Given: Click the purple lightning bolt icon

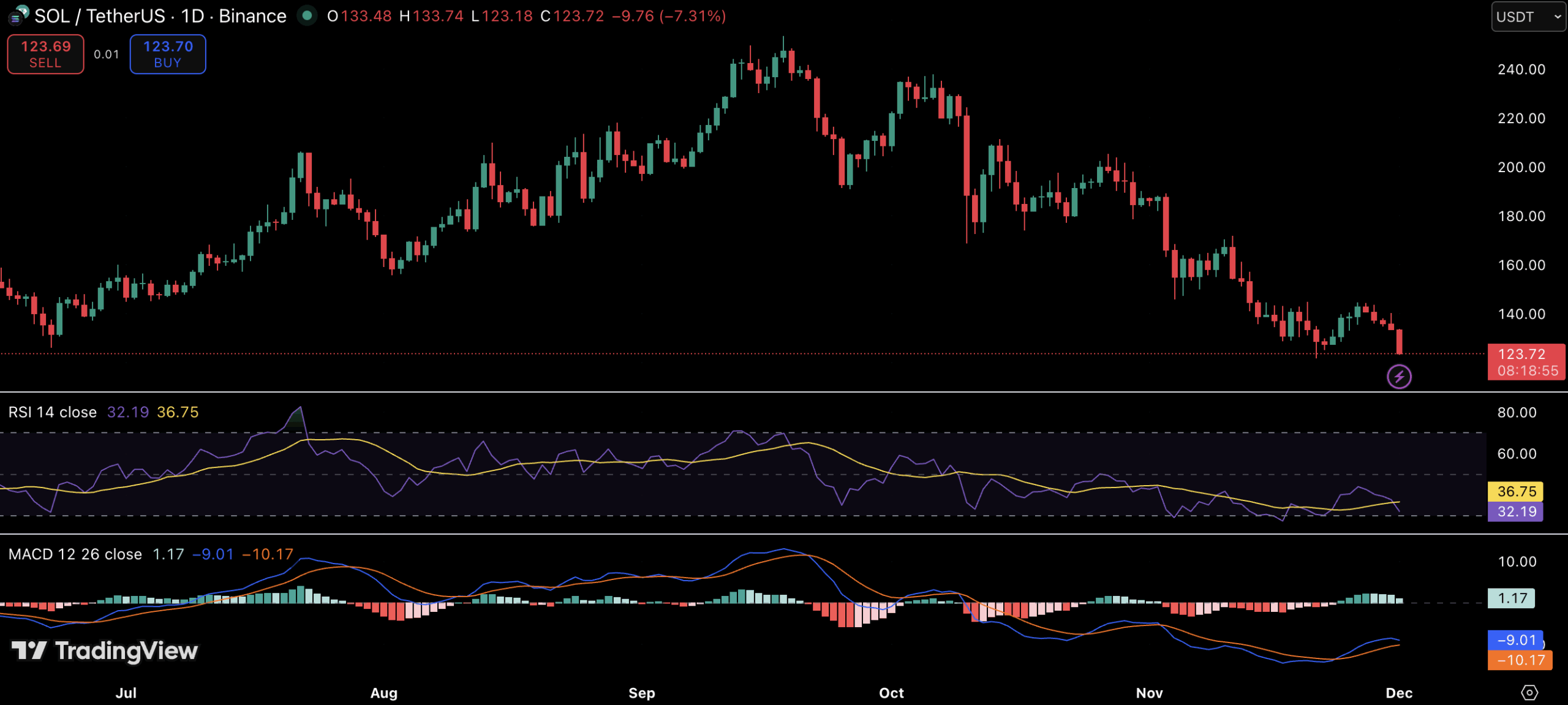Looking at the screenshot, I should coord(1399,376).
